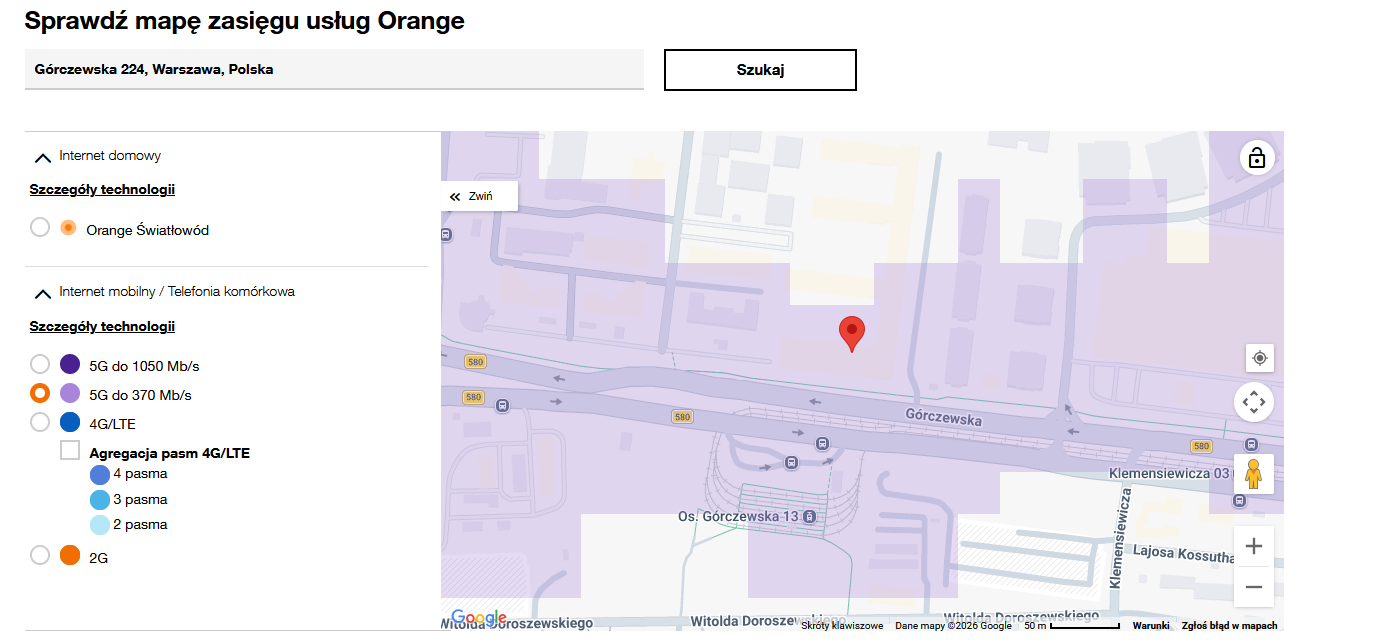The image size is (1380, 643).
Task: Open Zgłoś błąd w mapach link
Action: (1230, 626)
